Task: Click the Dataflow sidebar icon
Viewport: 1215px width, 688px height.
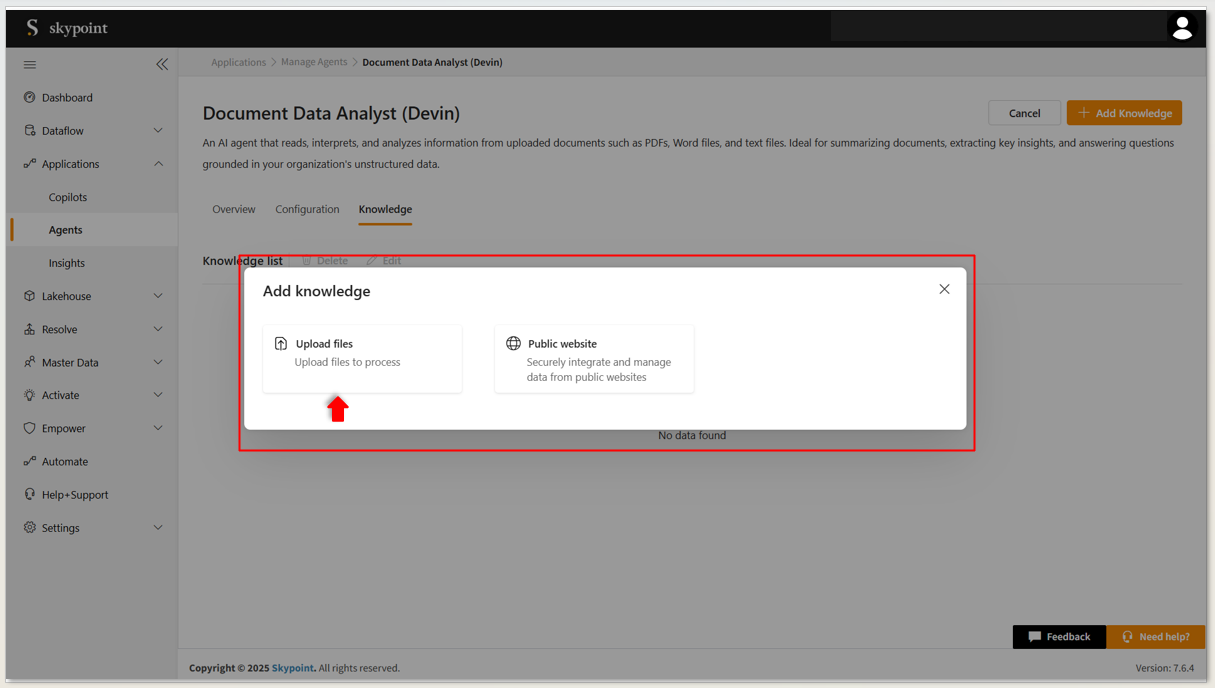Action: coord(30,130)
